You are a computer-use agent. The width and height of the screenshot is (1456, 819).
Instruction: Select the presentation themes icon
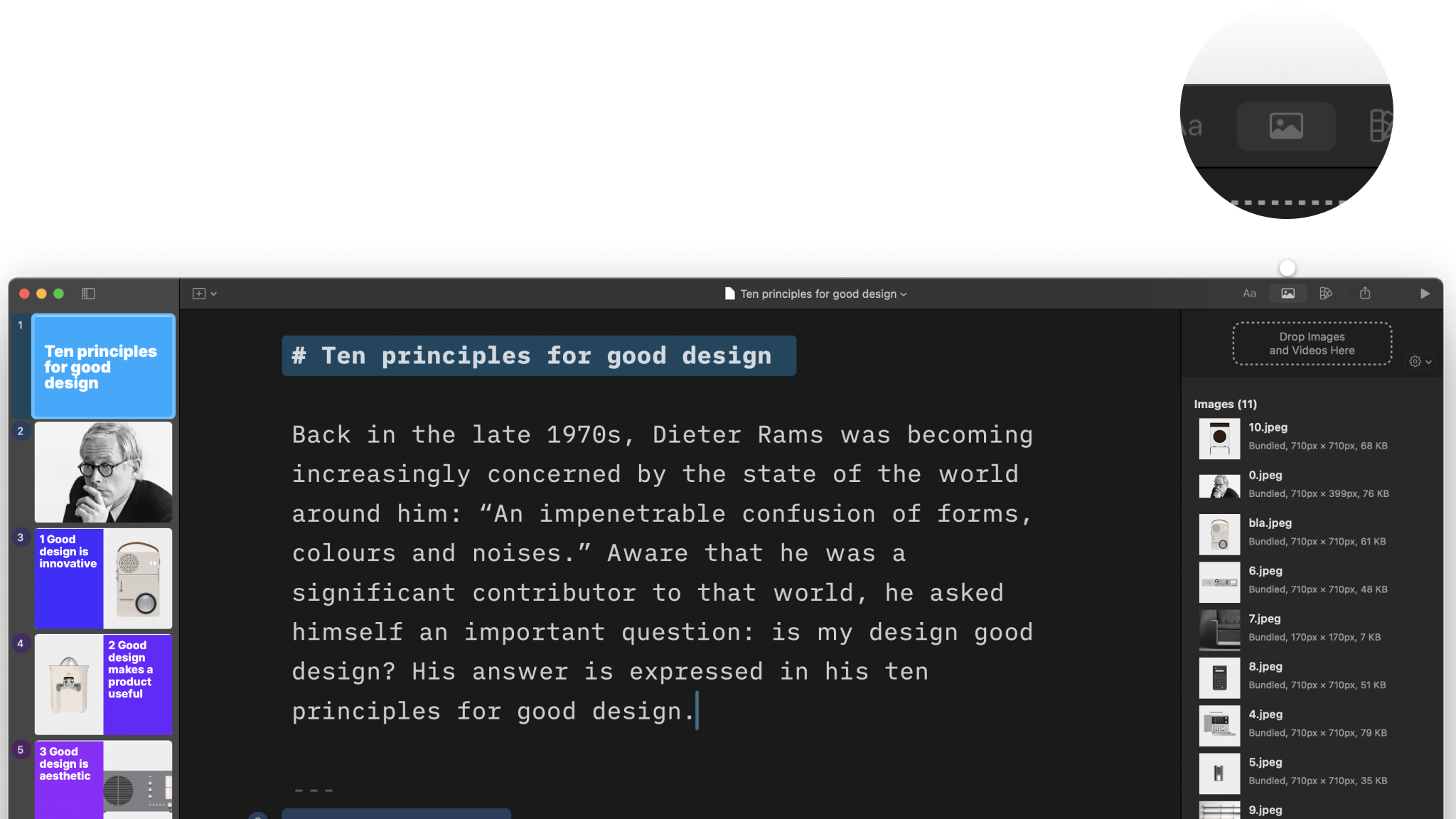pyautogui.click(x=1326, y=293)
